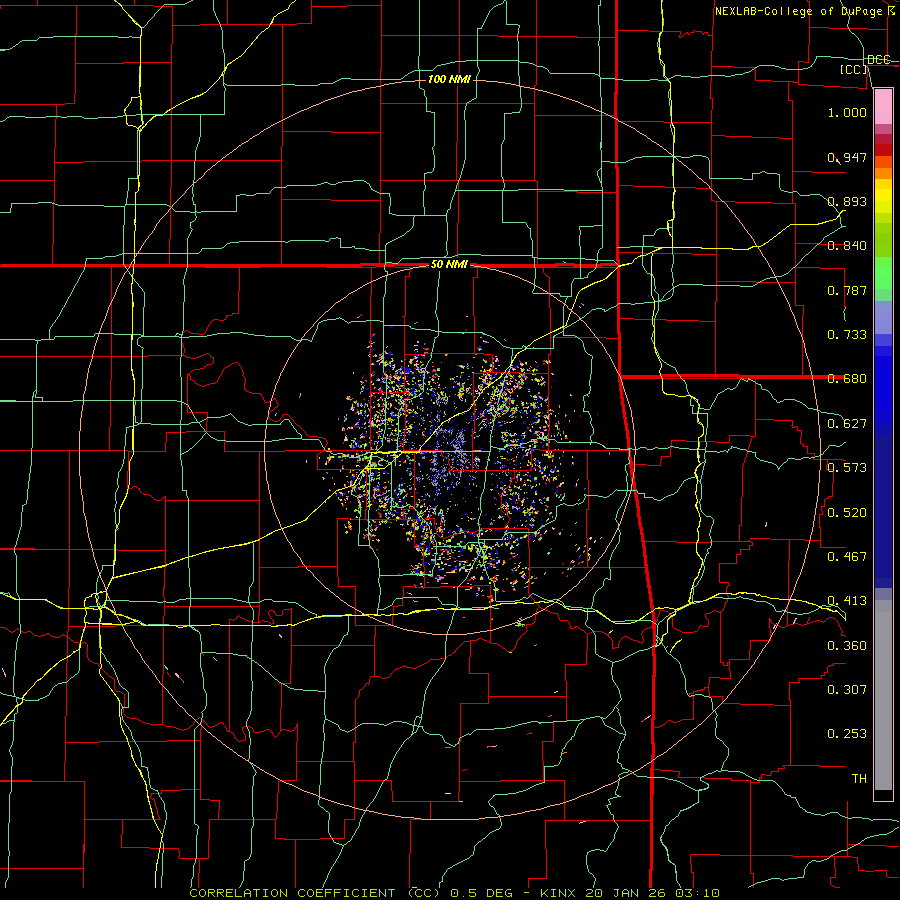The width and height of the screenshot is (900, 900).
Task: Click the TH threshold label
Action: click(x=859, y=779)
